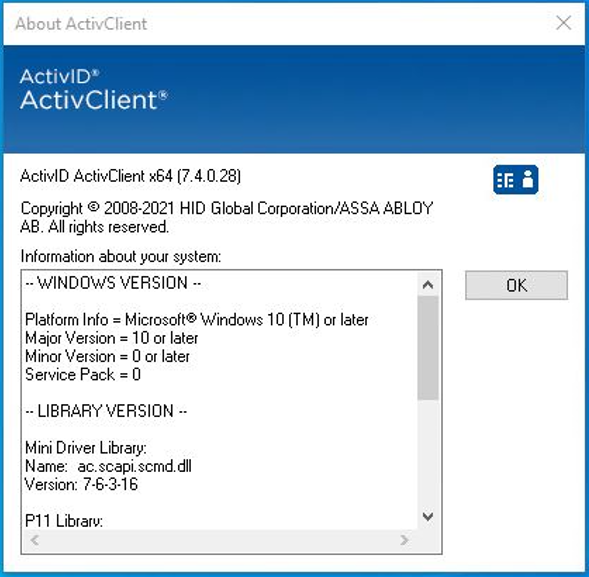Click 'ActivID ActivClient x64 (7.4.0.28)' version text

pyautogui.click(x=130, y=176)
